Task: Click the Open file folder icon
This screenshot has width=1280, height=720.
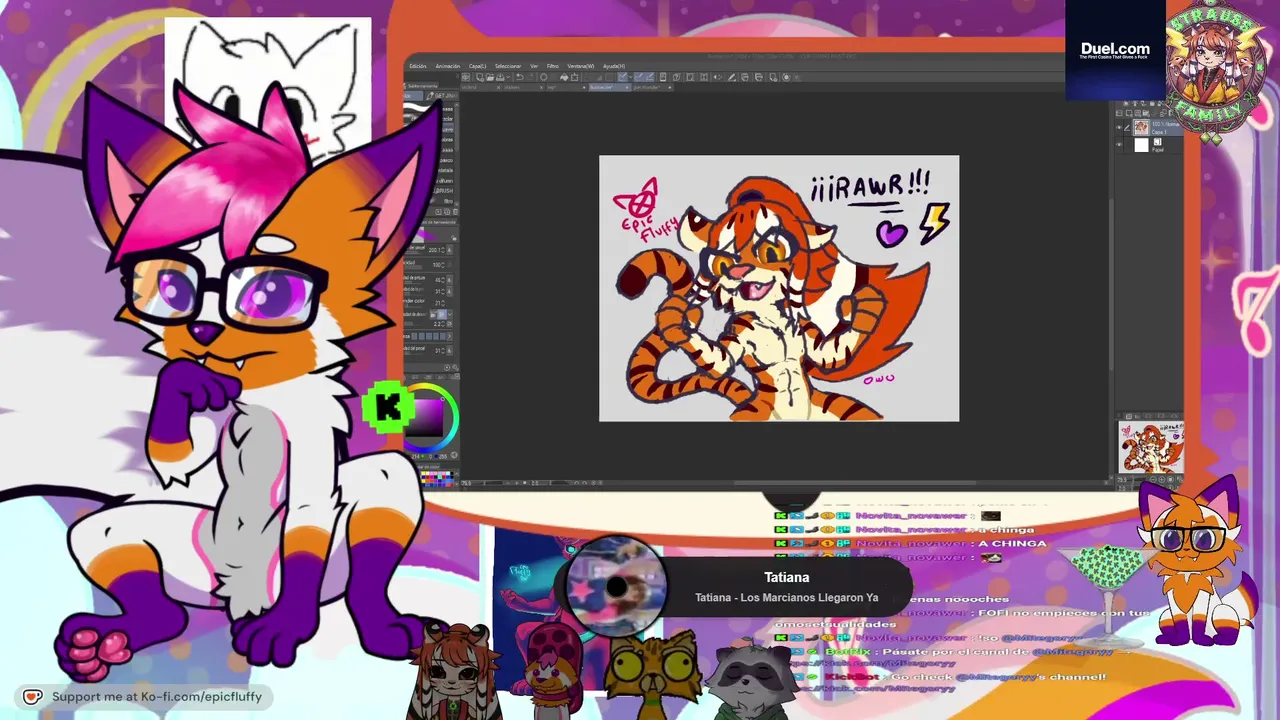Action: (x=492, y=77)
